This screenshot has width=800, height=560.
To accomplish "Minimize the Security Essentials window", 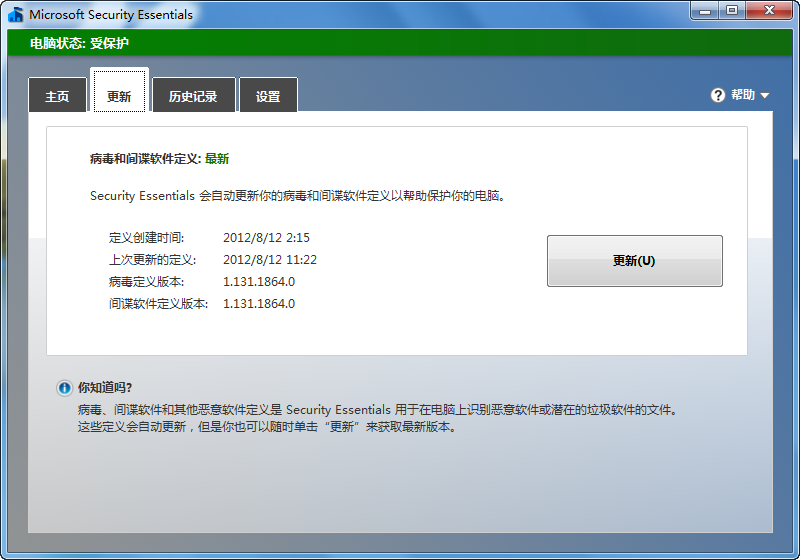I will 704,10.
